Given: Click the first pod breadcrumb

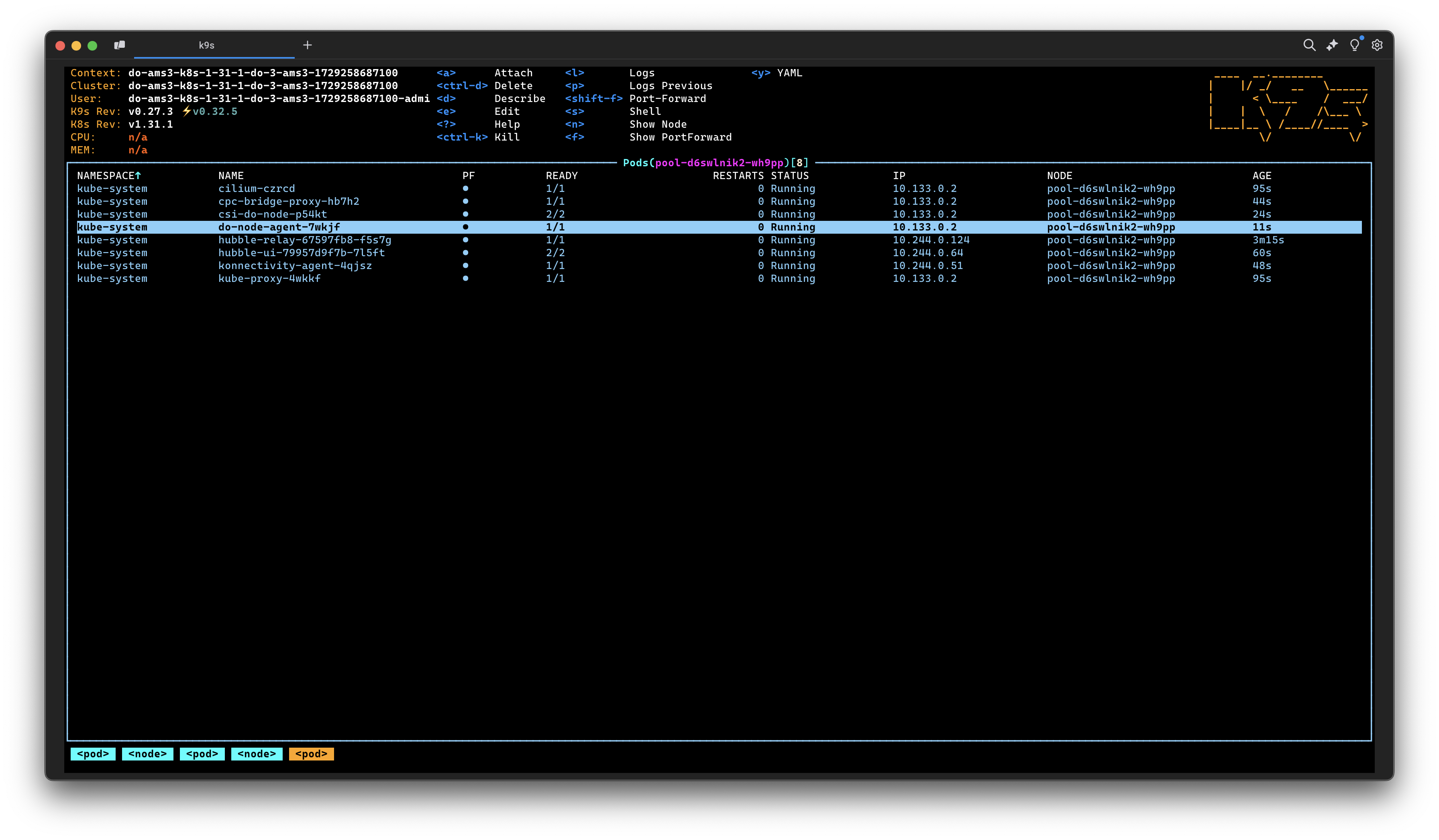Looking at the screenshot, I should pos(92,754).
